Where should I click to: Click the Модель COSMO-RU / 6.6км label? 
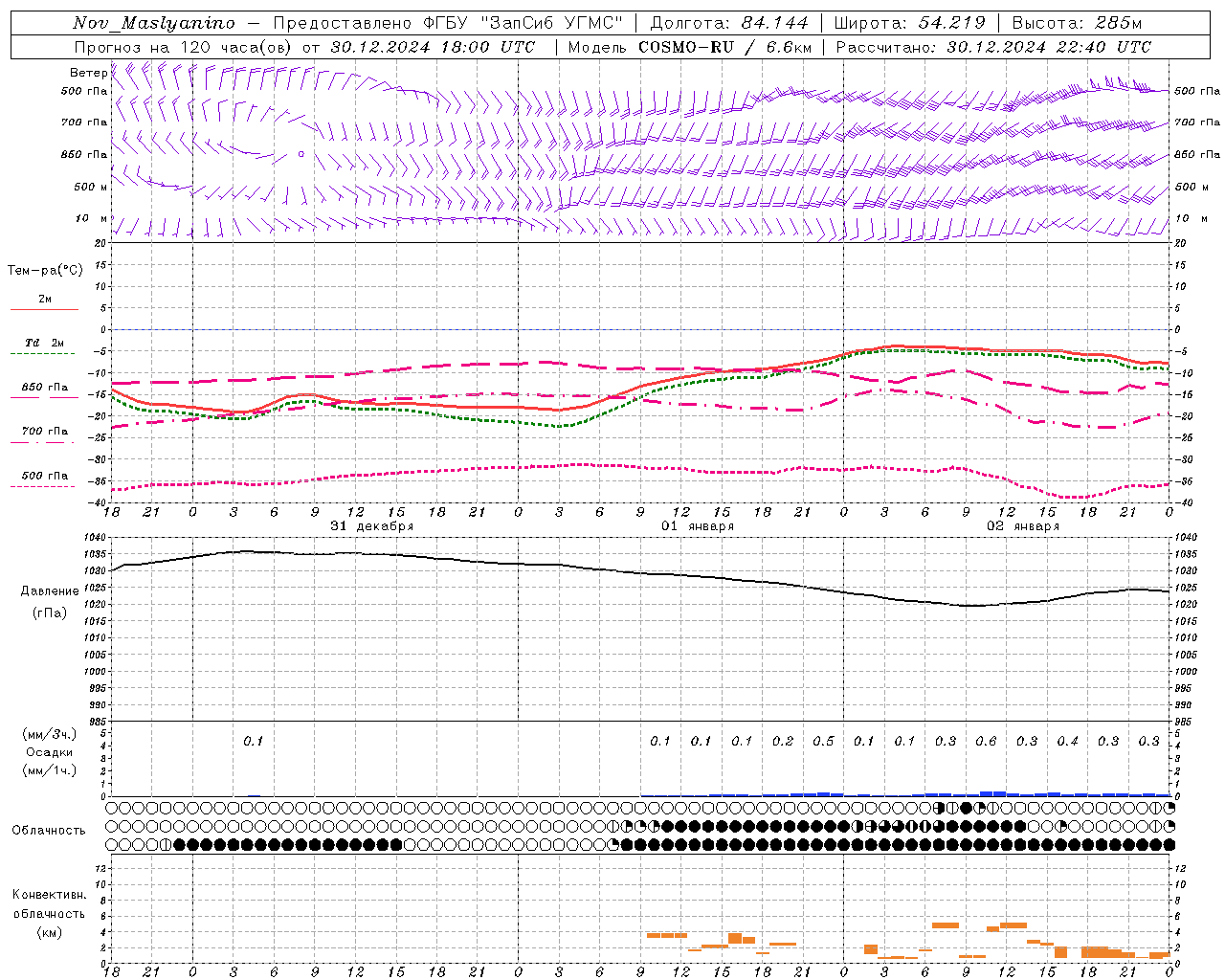point(689,47)
